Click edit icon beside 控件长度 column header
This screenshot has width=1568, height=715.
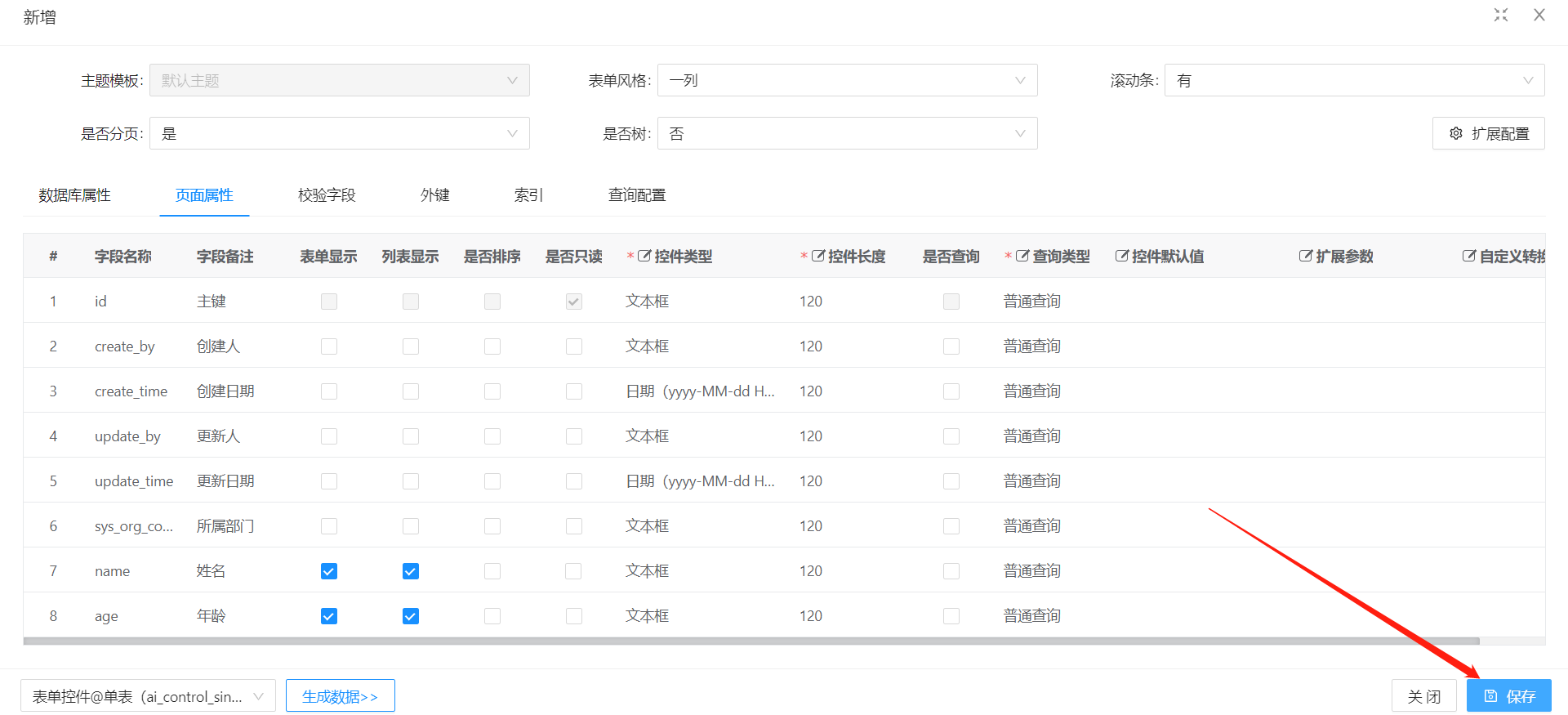tap(818, 257)
